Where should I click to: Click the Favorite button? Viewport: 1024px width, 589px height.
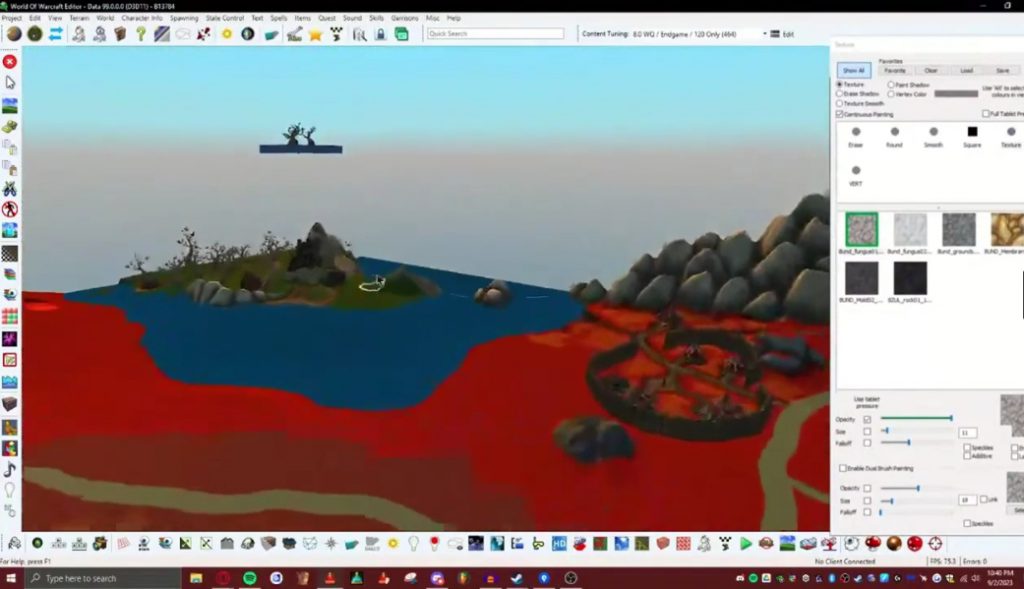tap(895, 71)
